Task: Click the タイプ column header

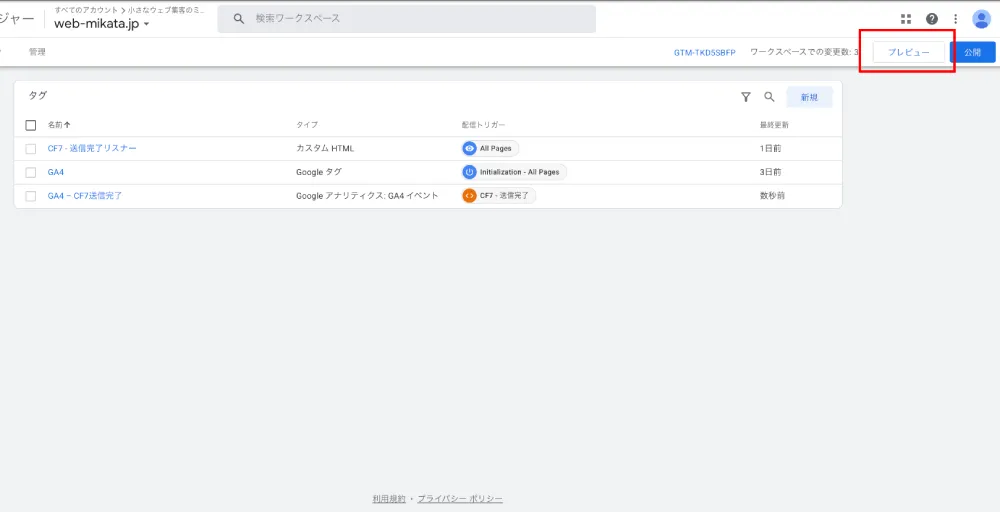Action: click(x=307, y=125)
